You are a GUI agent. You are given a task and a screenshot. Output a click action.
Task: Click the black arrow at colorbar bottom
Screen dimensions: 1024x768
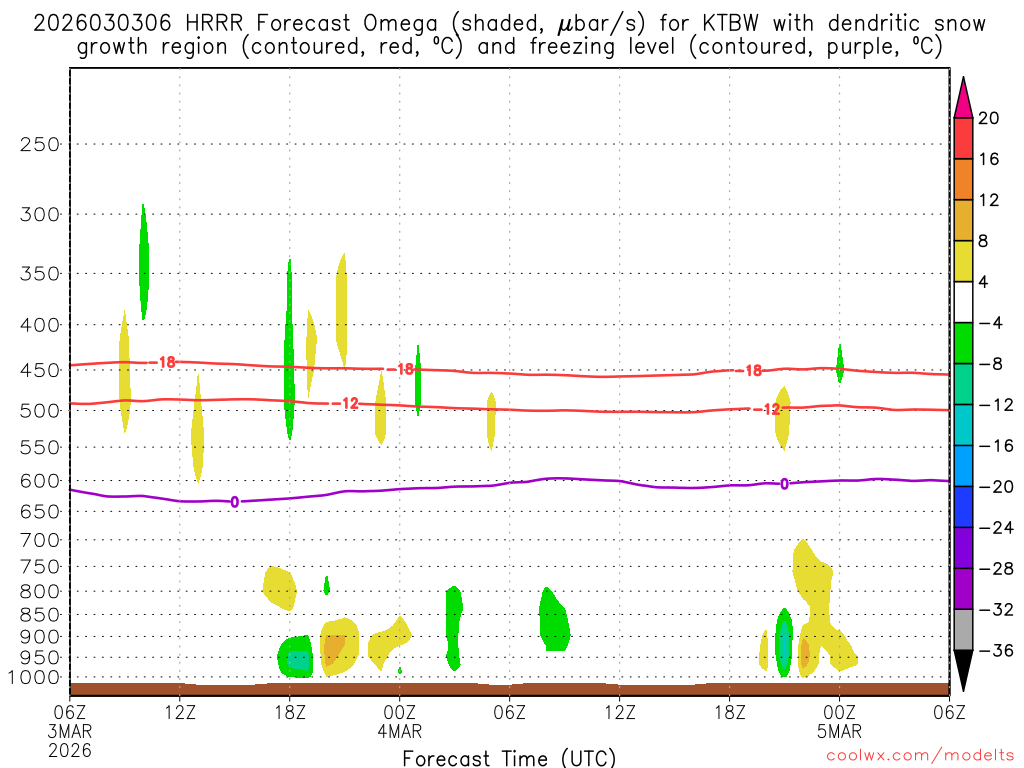click(x=963, y=670)
